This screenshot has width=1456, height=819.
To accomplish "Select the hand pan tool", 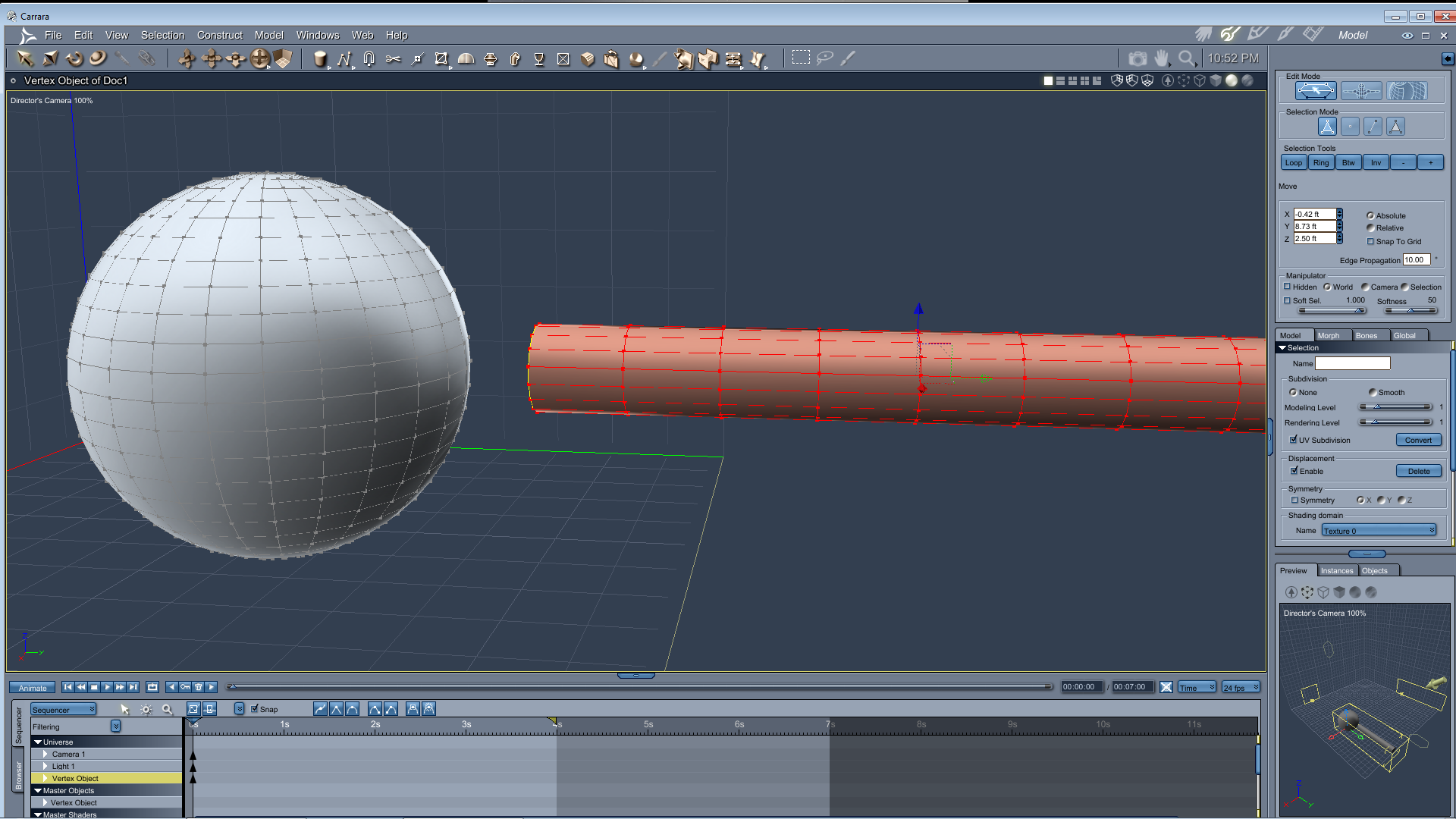I will 1162,58.
